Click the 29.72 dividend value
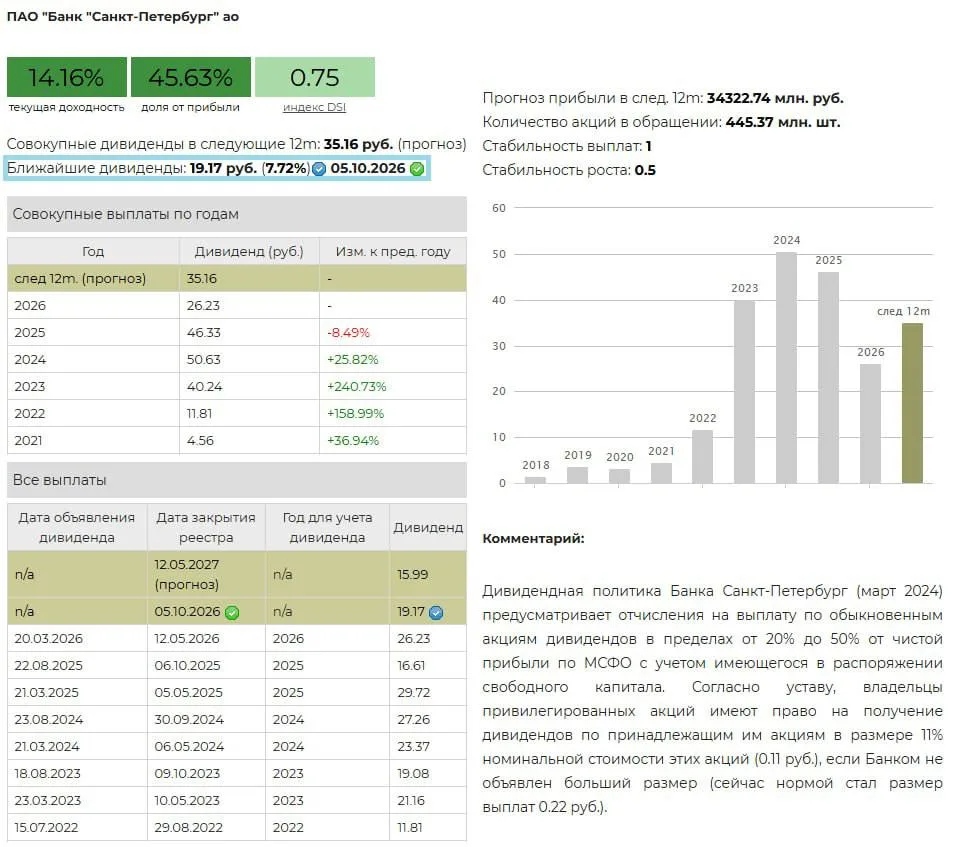This screenshot has height=847, width=954. (414, 693)
